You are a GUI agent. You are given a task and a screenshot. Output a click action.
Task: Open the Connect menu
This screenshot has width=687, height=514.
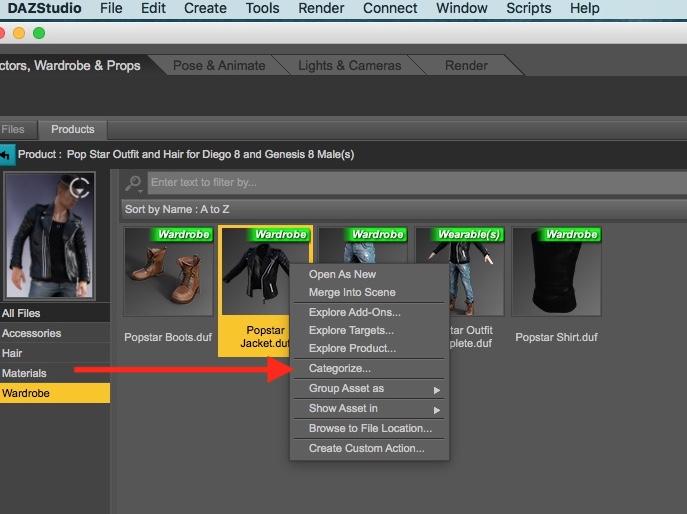point(390,8)
